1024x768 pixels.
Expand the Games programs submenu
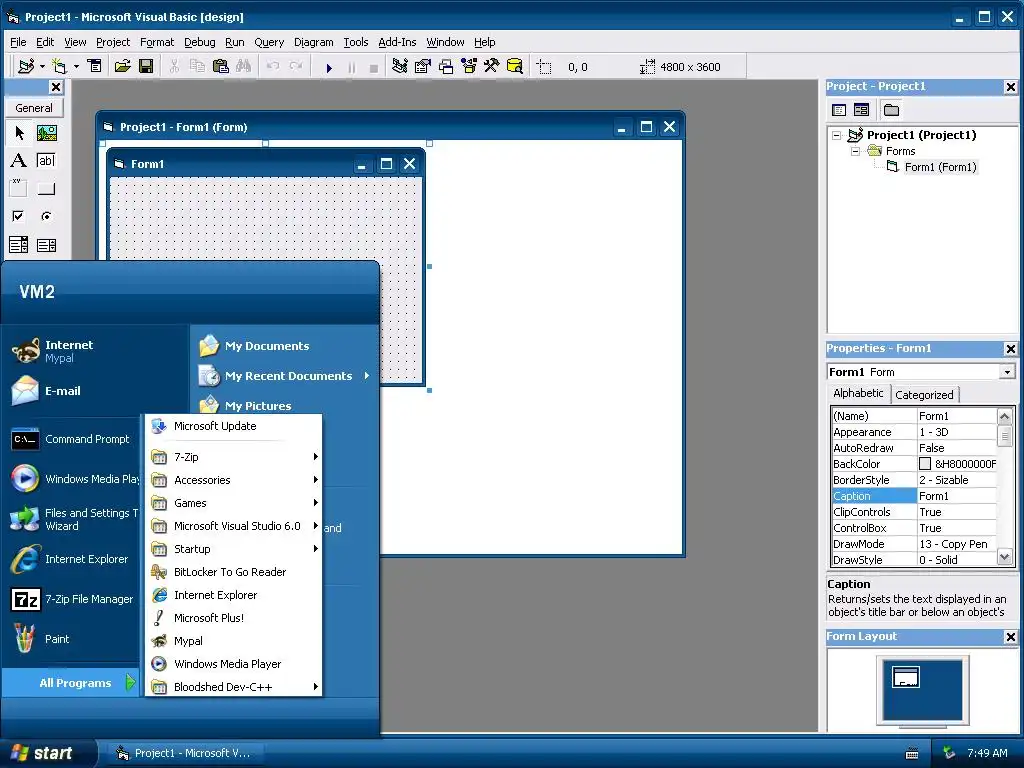point(234,503)
